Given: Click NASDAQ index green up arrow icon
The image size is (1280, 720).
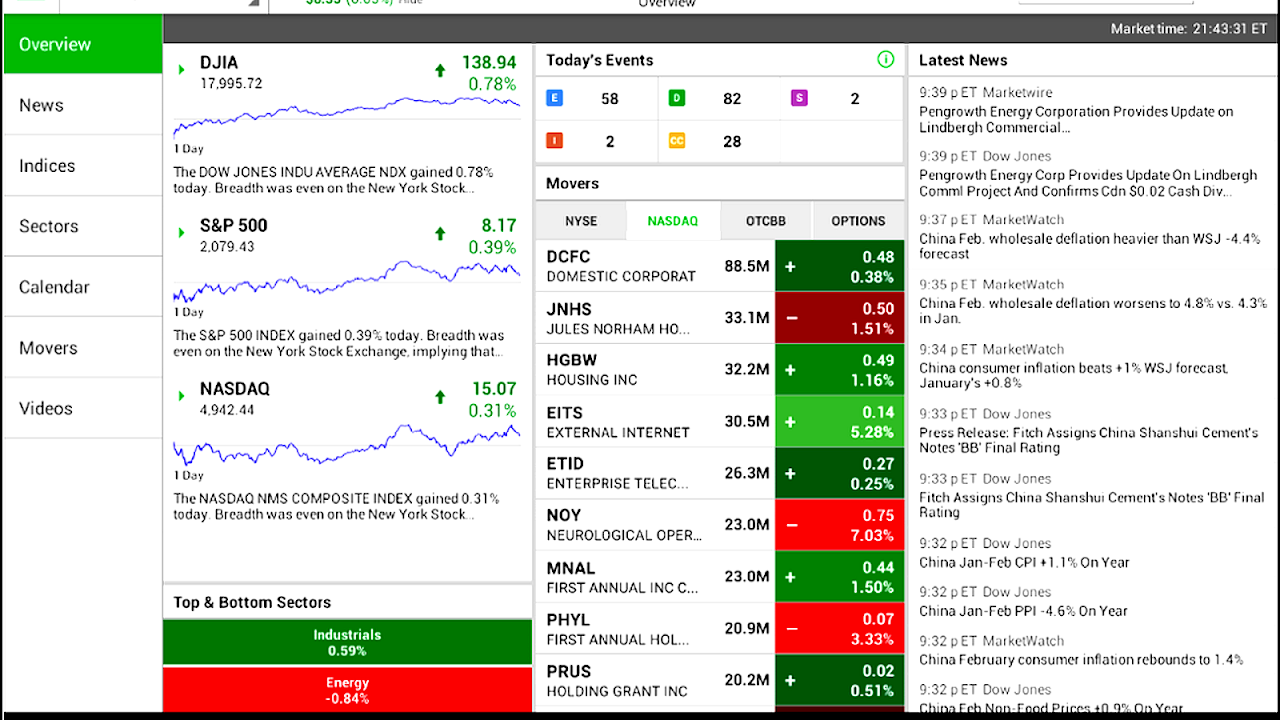Looking at the screenshot, I should 440,397.
